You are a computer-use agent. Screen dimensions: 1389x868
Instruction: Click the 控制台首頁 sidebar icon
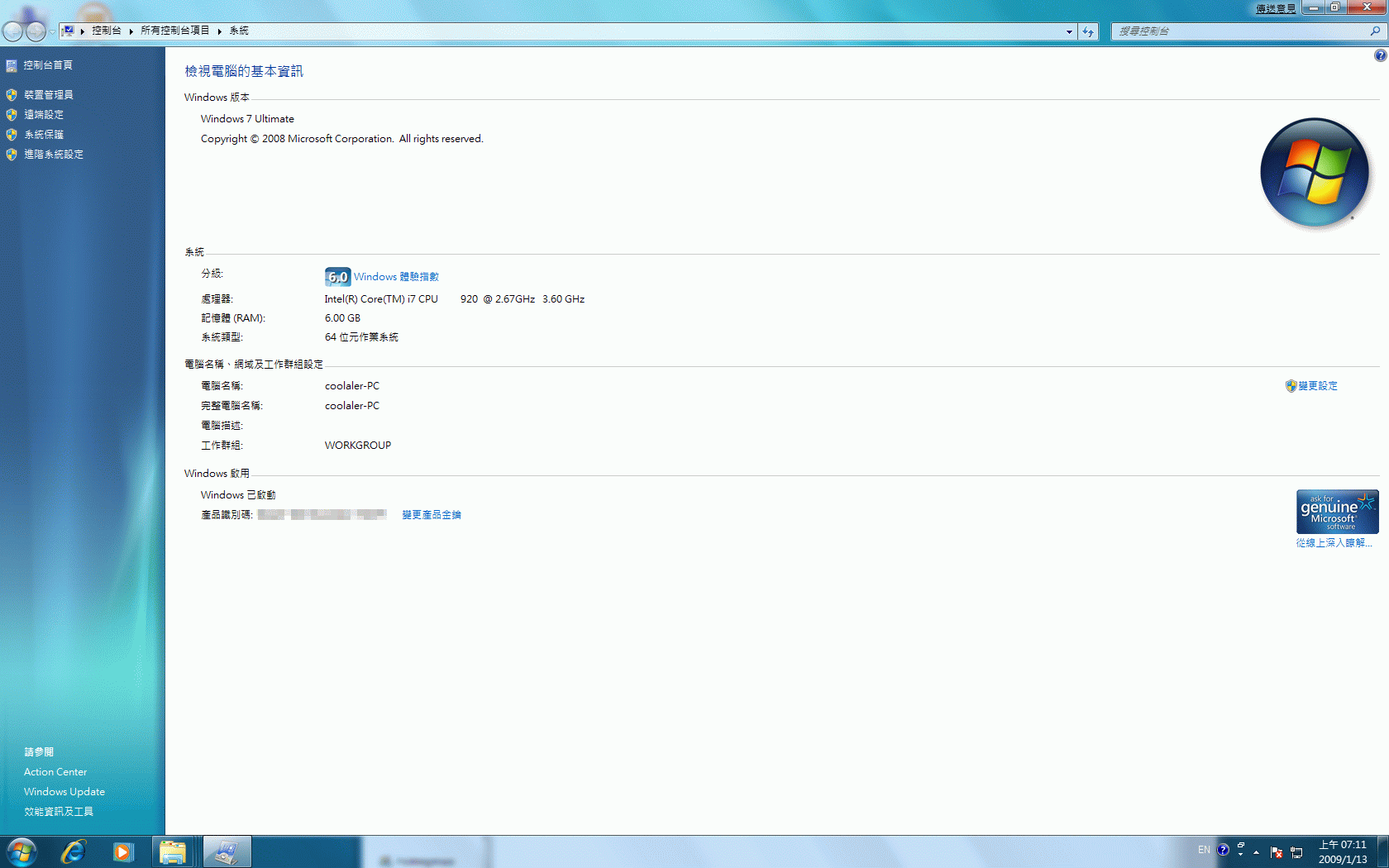point(12,65)
